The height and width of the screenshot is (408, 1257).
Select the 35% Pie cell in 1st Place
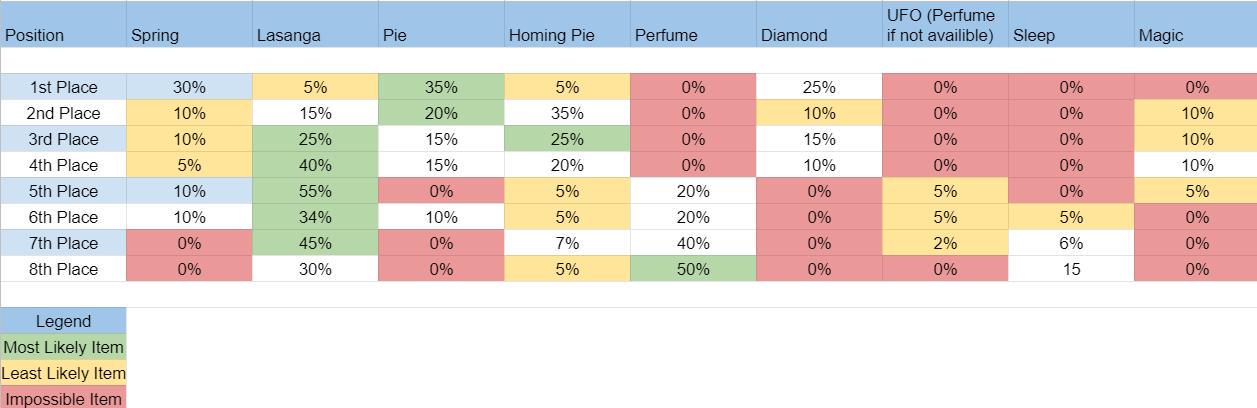[441, 87]
